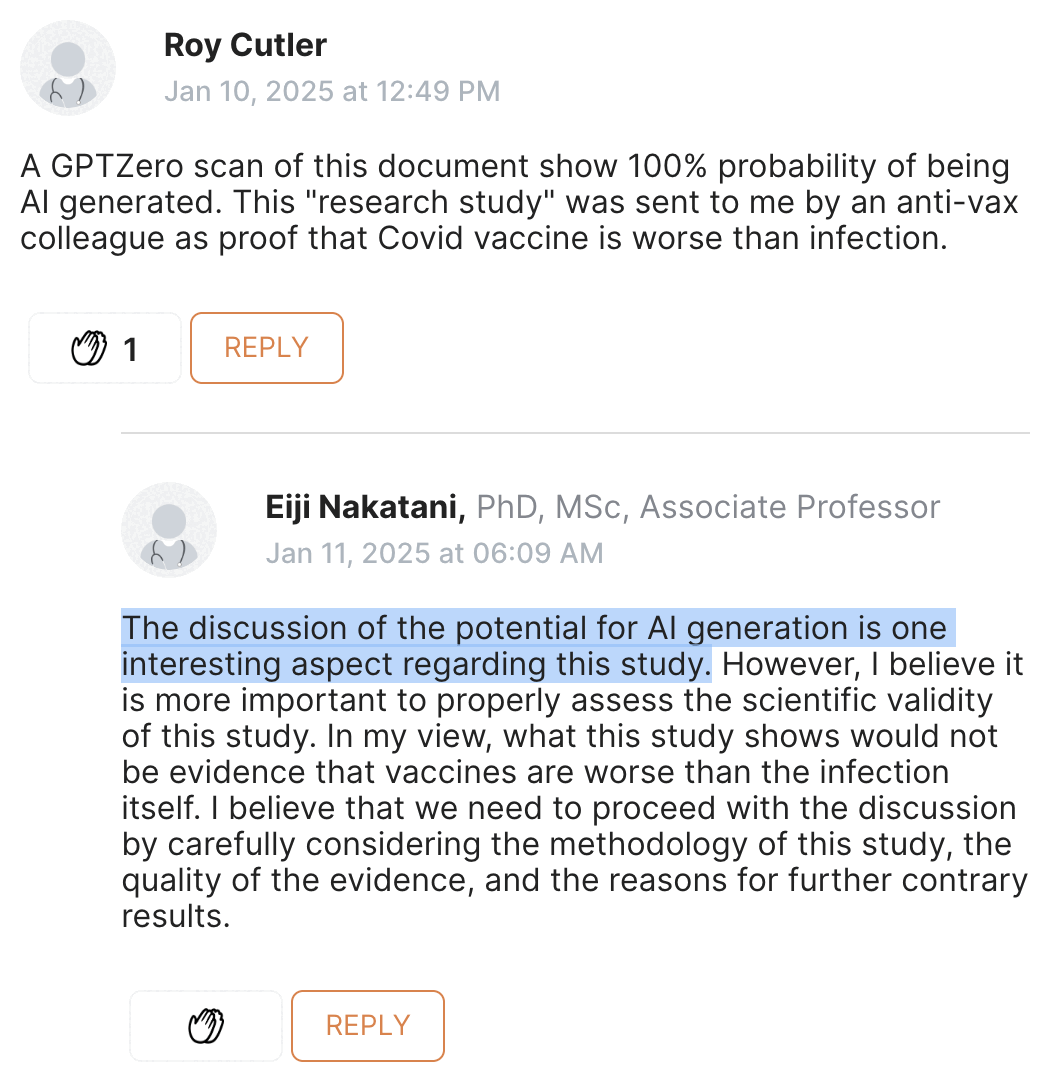1050x1082 pixels.
Task: Click the clap count "1" on Roy's comment
Action: click(x=130, y=349)
